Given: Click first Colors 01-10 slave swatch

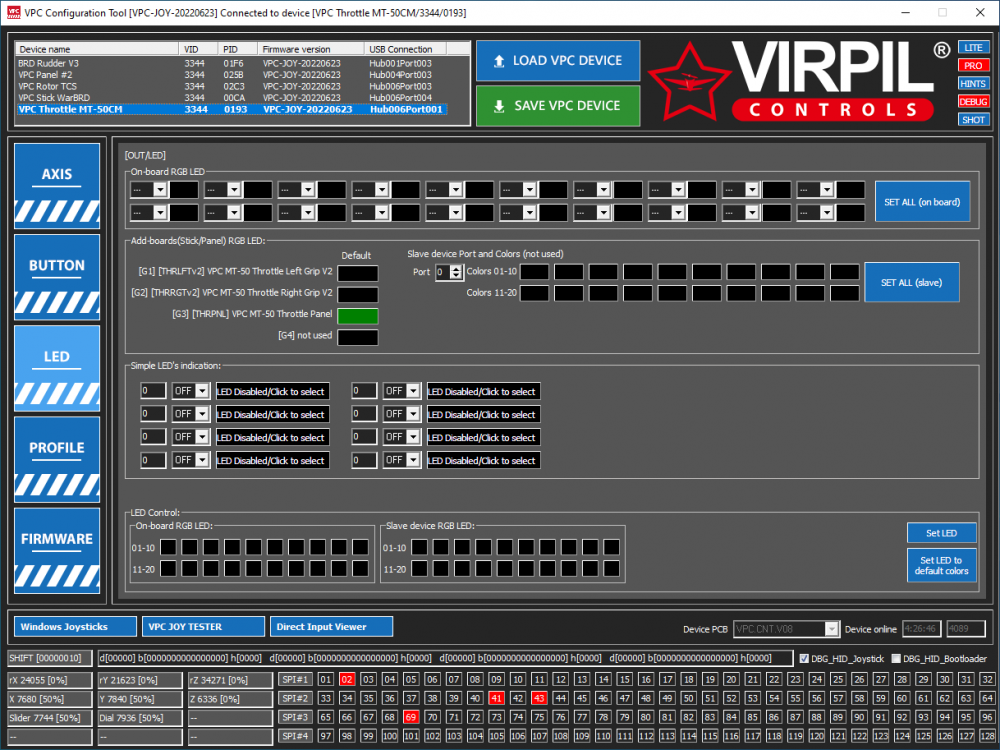Looking at the screenshot, I should [534, 272].
